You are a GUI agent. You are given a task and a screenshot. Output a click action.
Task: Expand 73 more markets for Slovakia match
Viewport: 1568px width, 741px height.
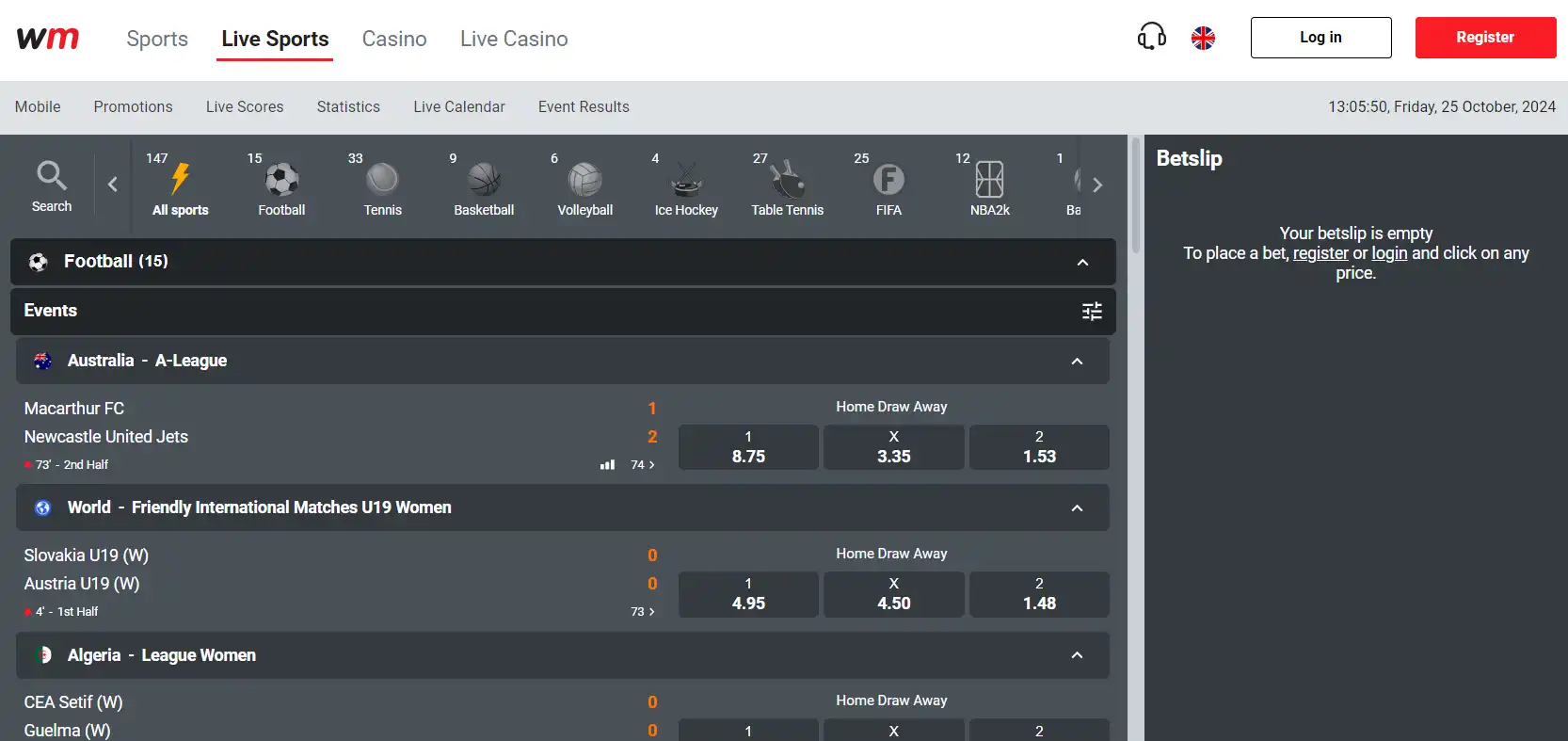tap(643, 612)
